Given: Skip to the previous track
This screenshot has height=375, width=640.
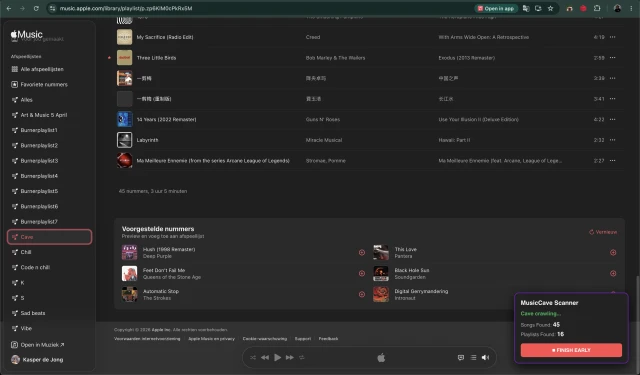Looking at the screenshot, I should (x=265, y=357).
